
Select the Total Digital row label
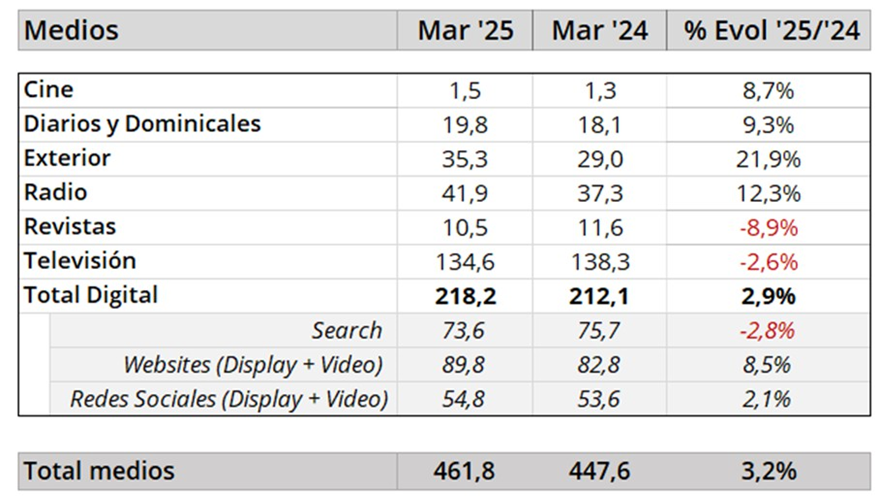91,295
